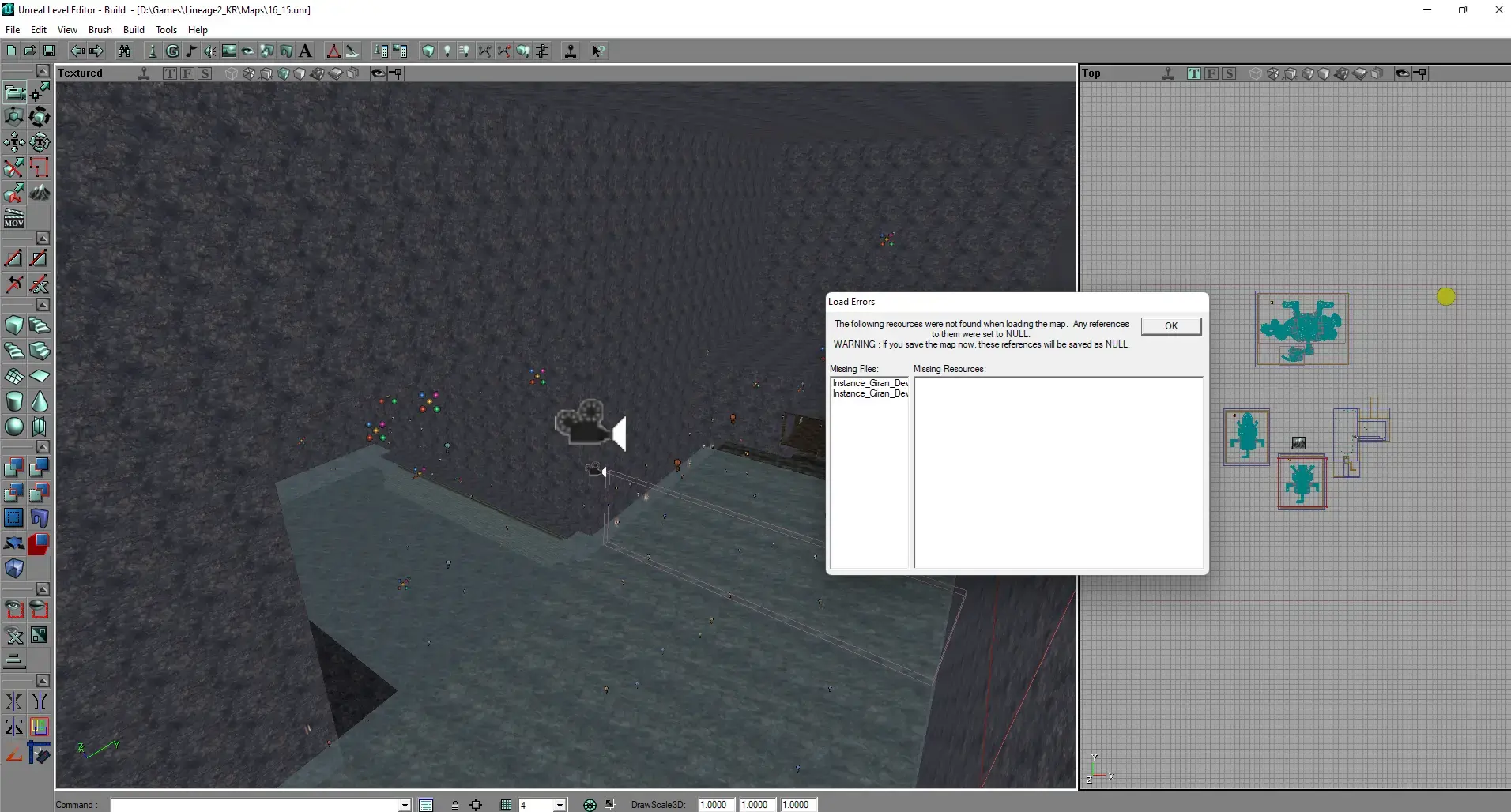Viewport: 1511px width, 812px height.
Task: Click the Add Mover brush icon
Action: point(14,543)
